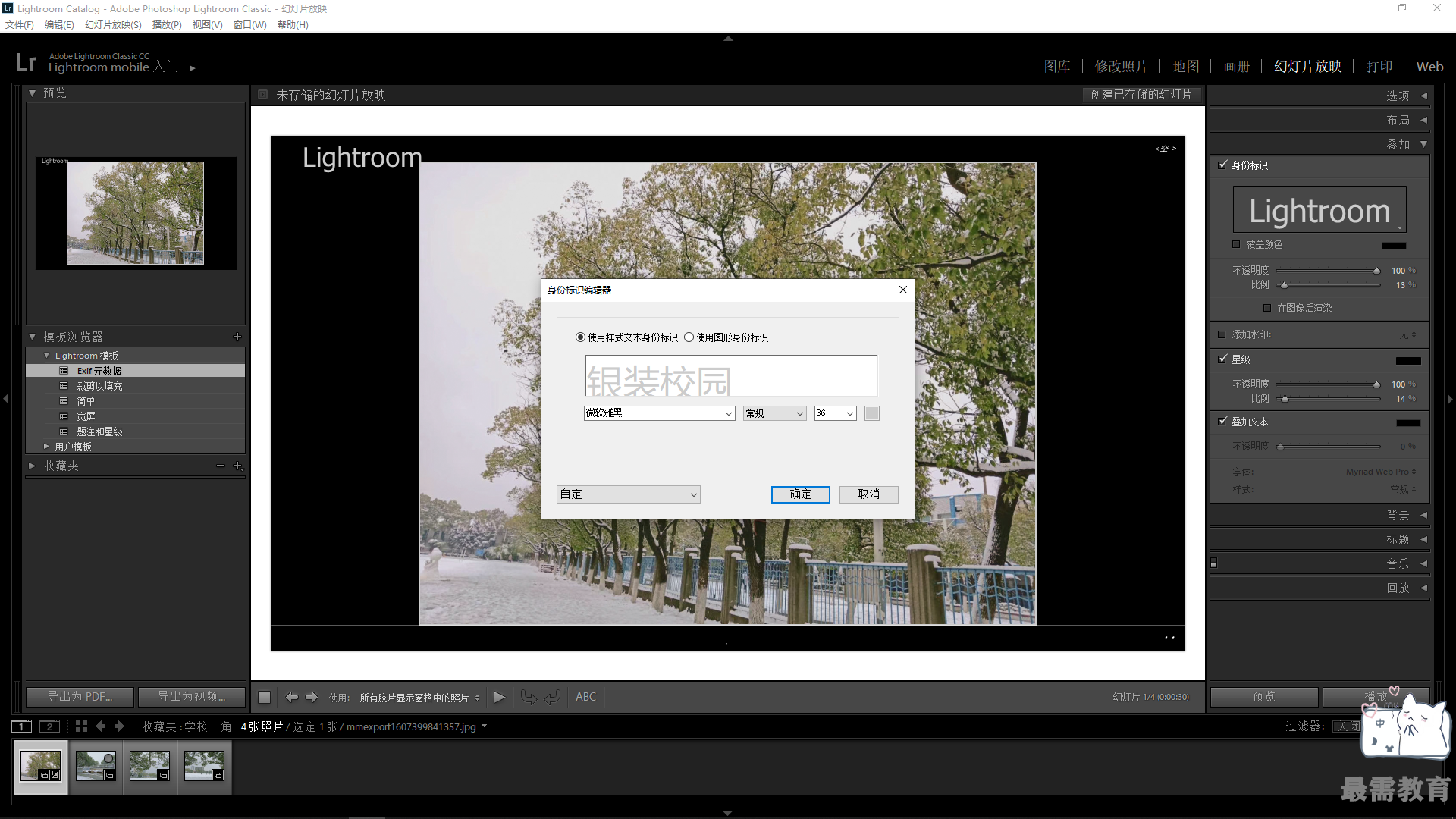The width and height of the screenshot is (1456, 819).
Task: Click filmstrip go forward arrow
Action: coord(119,726)
